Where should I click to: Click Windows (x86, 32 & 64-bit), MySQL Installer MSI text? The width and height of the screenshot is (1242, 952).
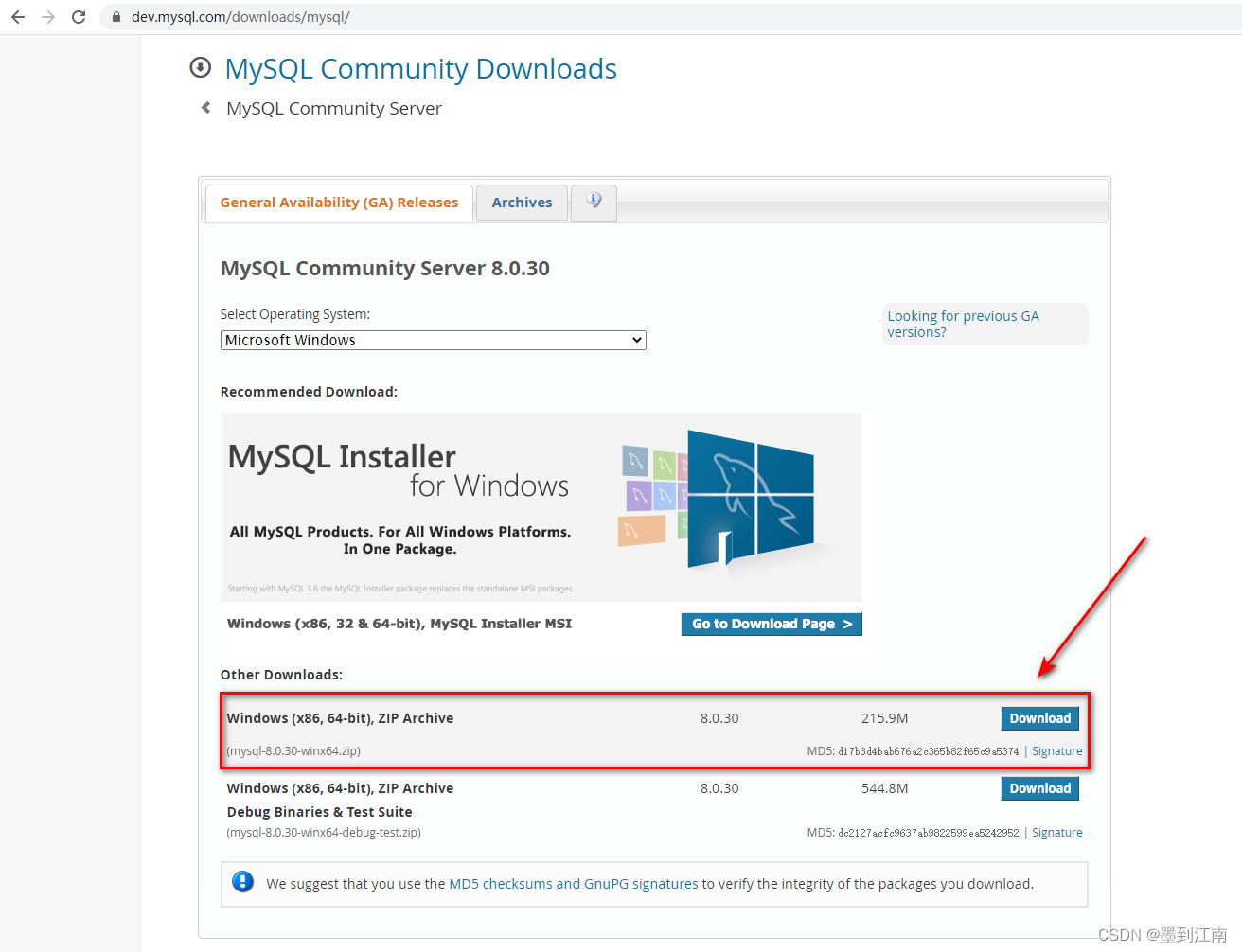point(399,624)
